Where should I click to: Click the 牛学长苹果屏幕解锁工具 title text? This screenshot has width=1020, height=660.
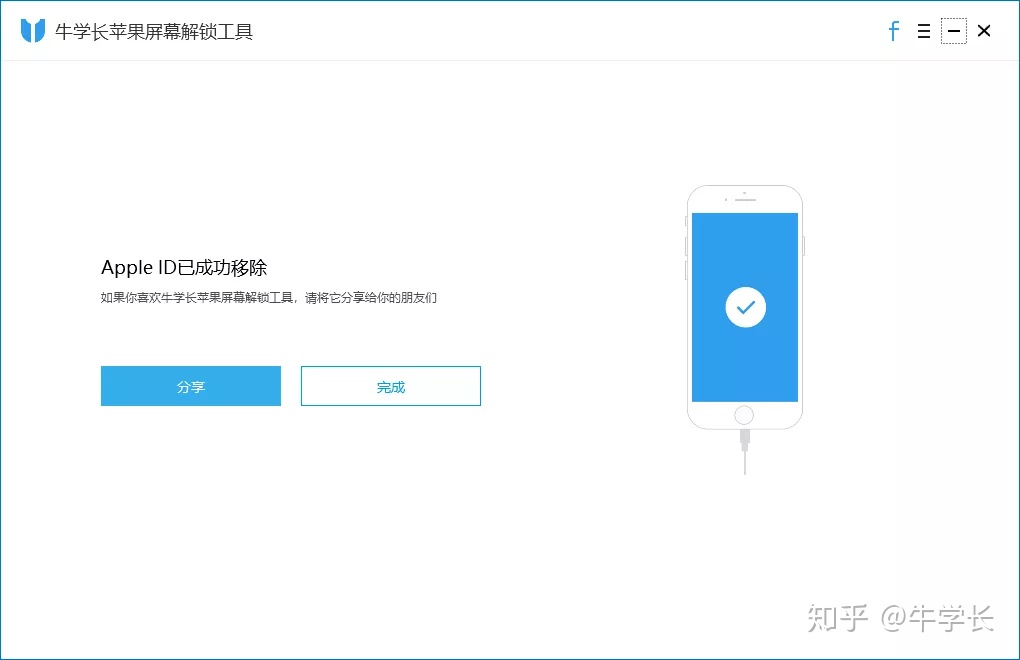click(x=154, y=32)
